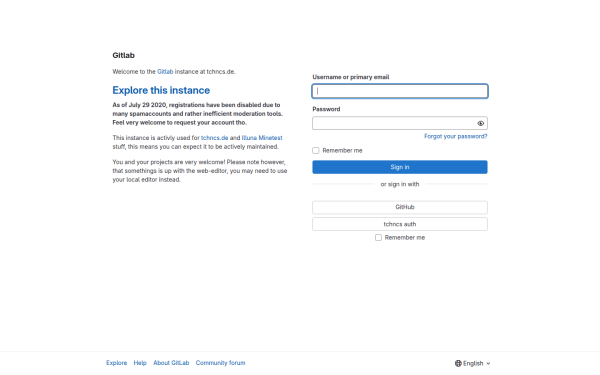Visit the tchncs.de link in the description
The height and width of the screenshot is (375, 600).
tap(215, 138)
